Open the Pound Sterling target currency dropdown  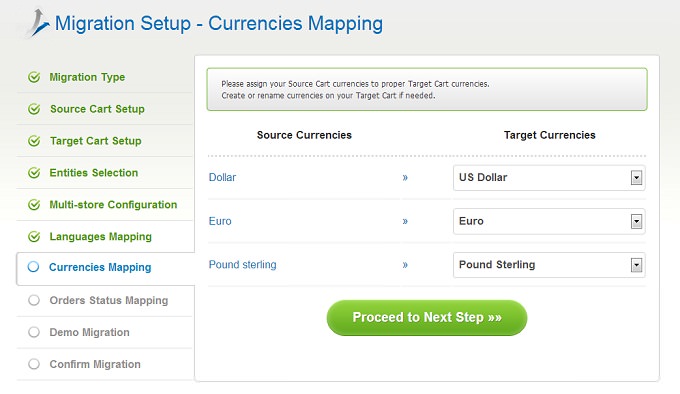pyautogui.click(x=549, y=265)
